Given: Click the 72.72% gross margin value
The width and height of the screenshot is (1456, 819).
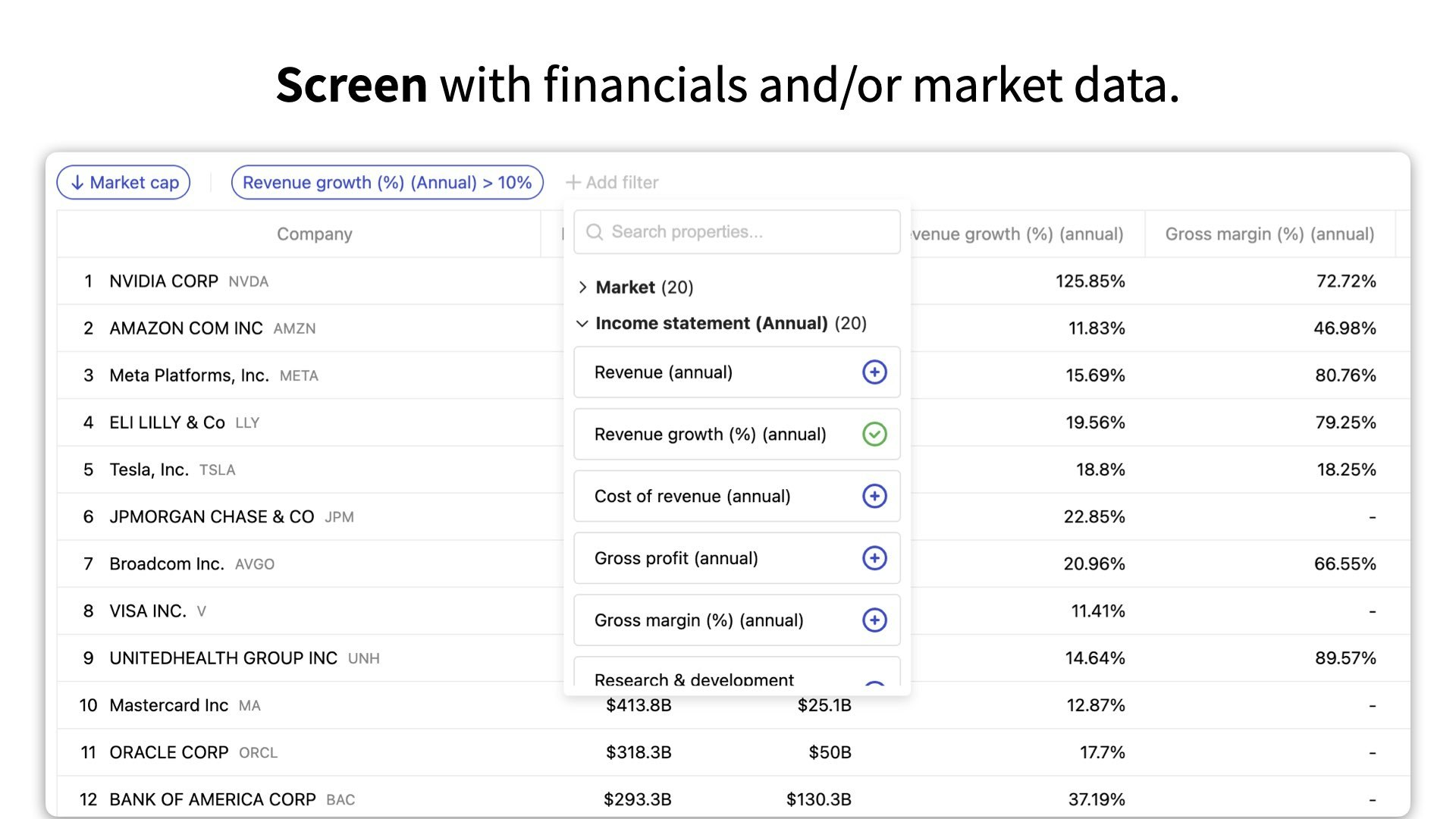Looking at the screenshot, I should [1346, 281].
